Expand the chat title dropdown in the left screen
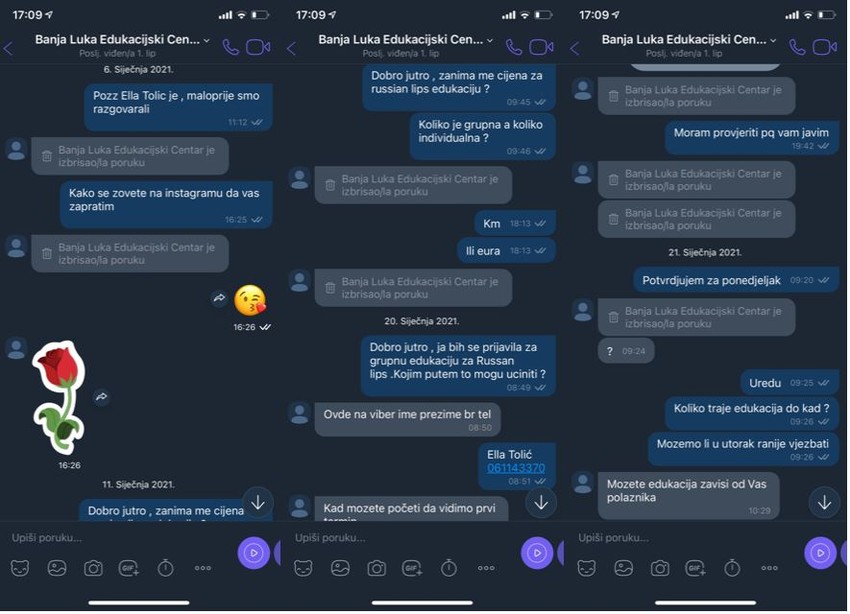Image resolution: width=850 pixels, height=614 pixels. tap(207, 41)
